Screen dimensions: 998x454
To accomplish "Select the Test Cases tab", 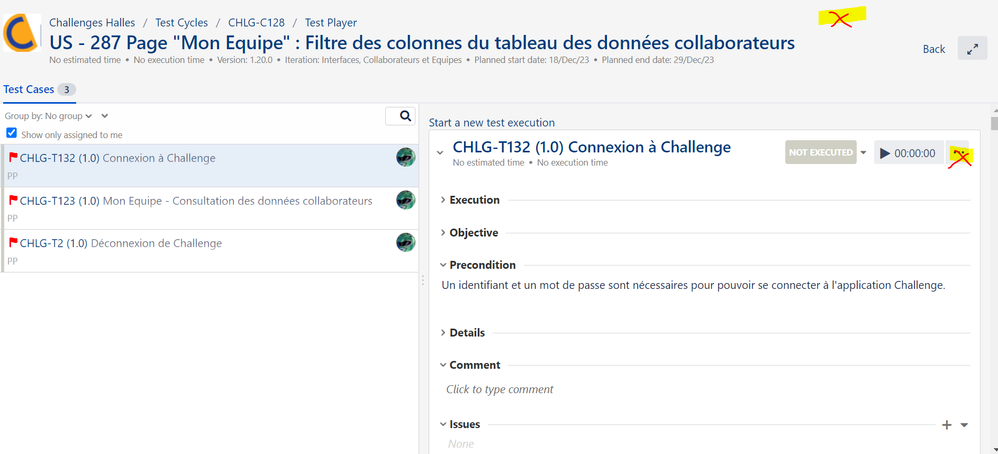I will (29, 90).
